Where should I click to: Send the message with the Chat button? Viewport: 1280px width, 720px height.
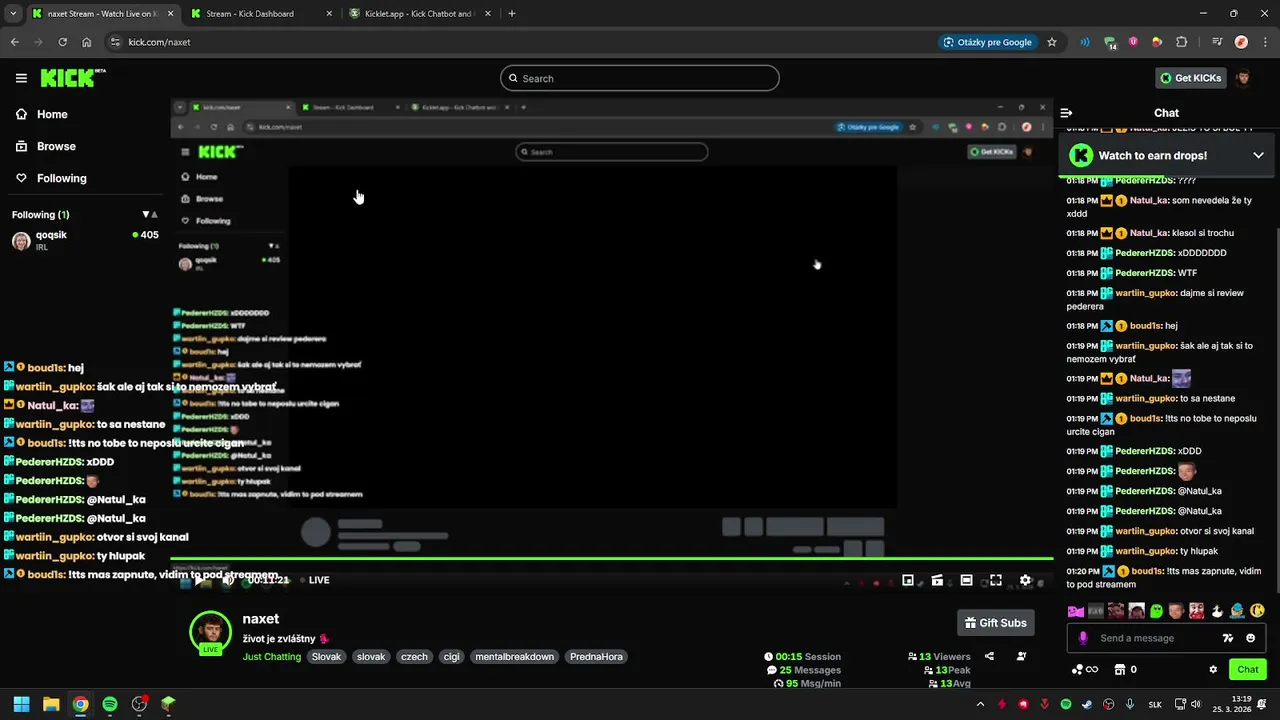(1248, 669)
